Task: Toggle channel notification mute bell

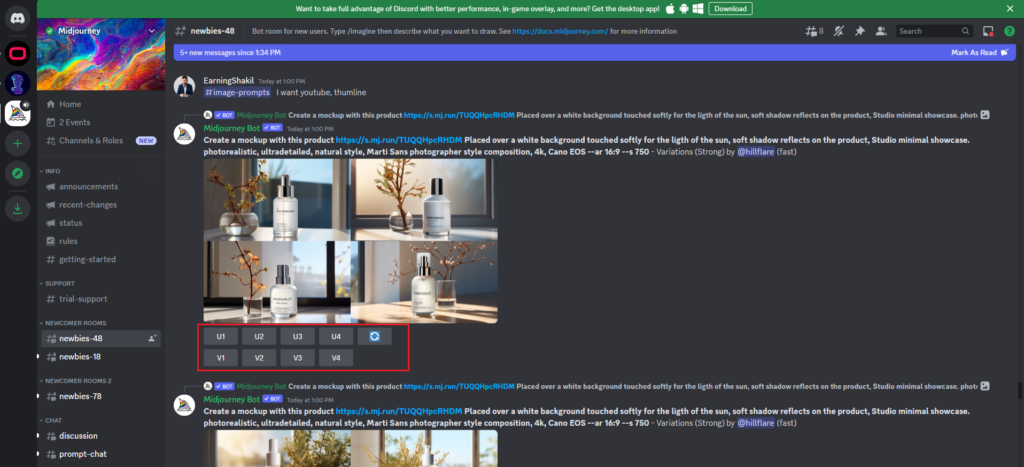Action: click(x=839, y=31)
